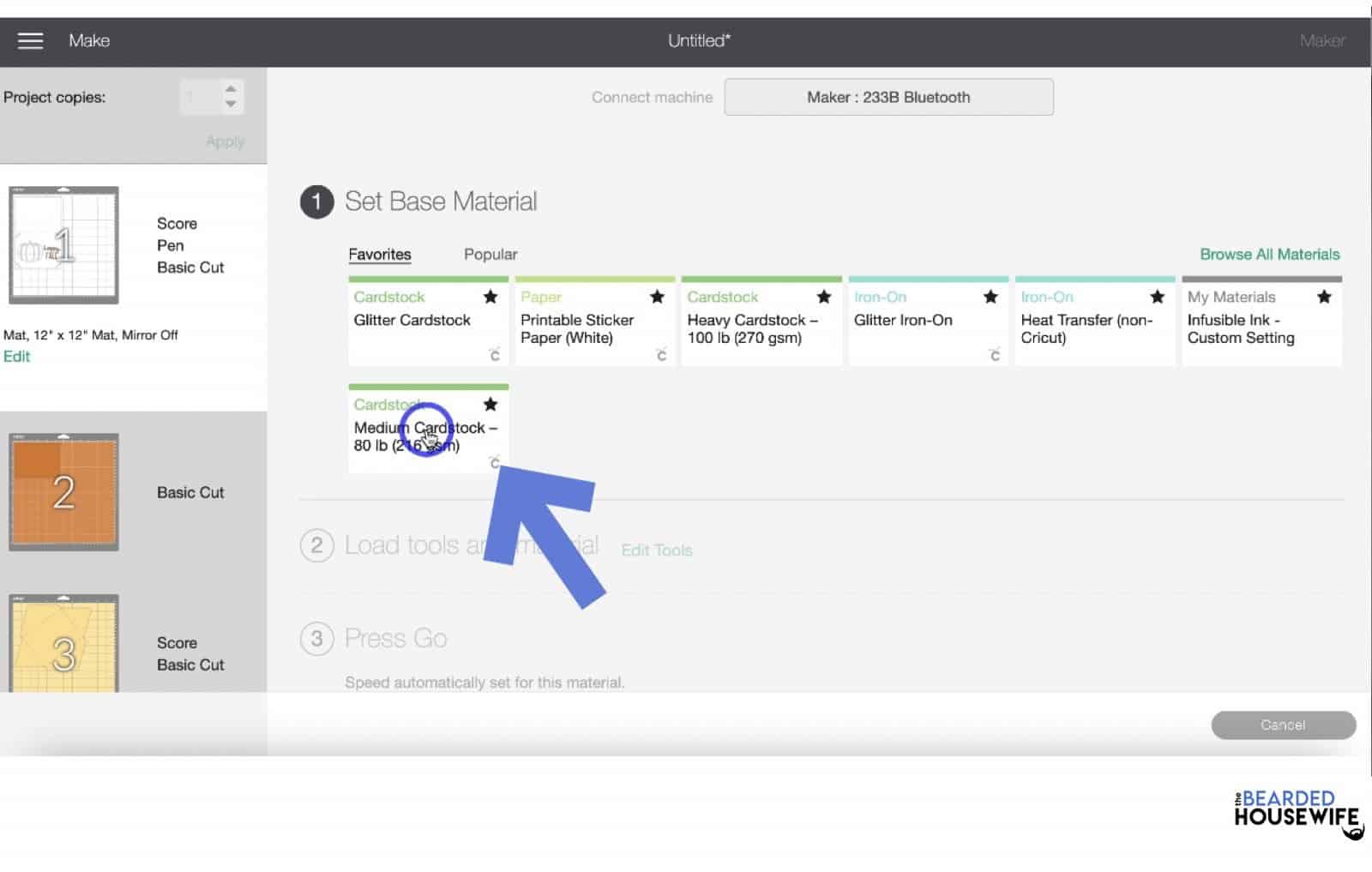This screenshot has height=872, width=1372.
Task: Open the hamburger menu
Action: 30,40
